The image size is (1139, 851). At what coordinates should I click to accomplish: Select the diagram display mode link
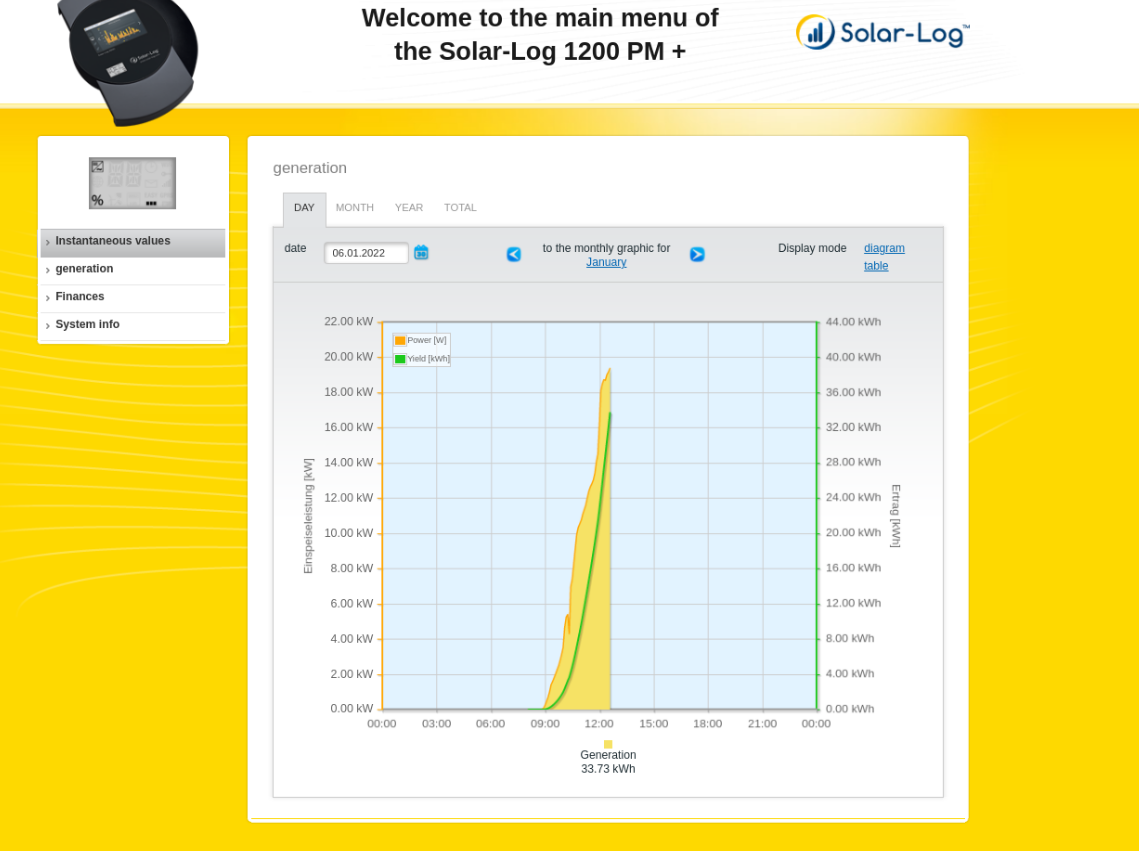(884, 248)
